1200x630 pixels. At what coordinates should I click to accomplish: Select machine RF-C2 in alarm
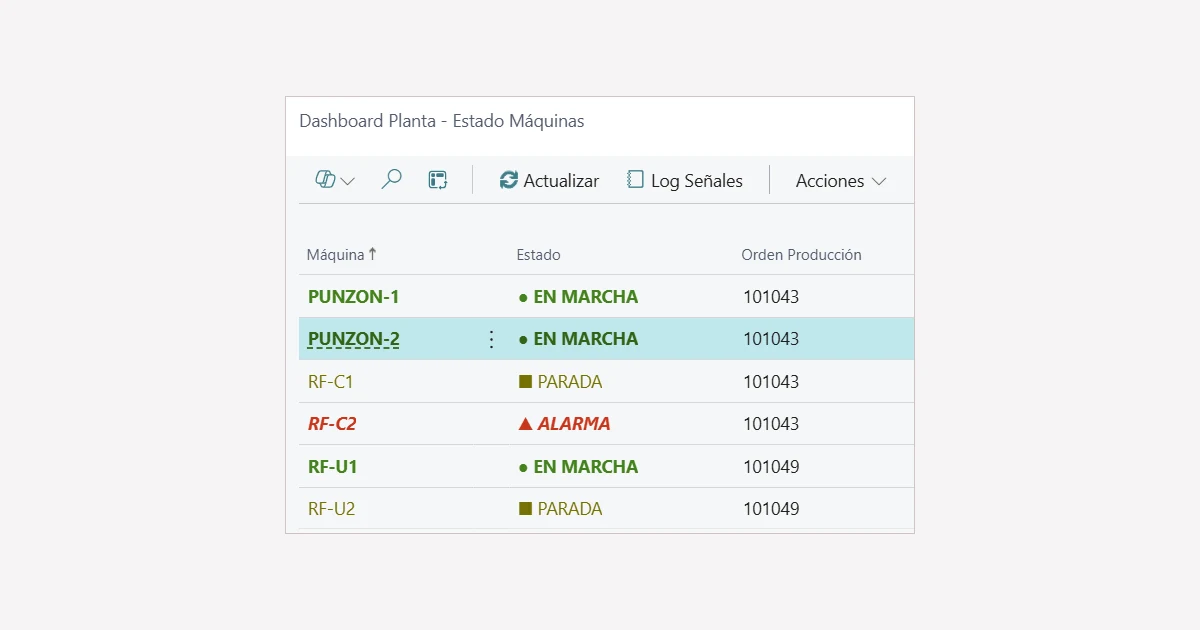(x=332, y=424)
